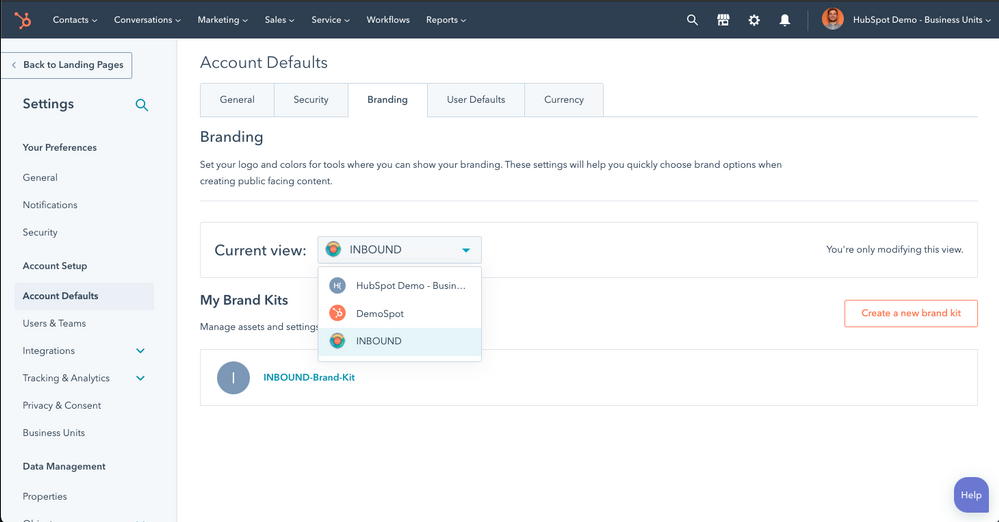Viewport: 999px width, 522px height.
Task: Click the user avatar photo
Action: tap(833, 19)
